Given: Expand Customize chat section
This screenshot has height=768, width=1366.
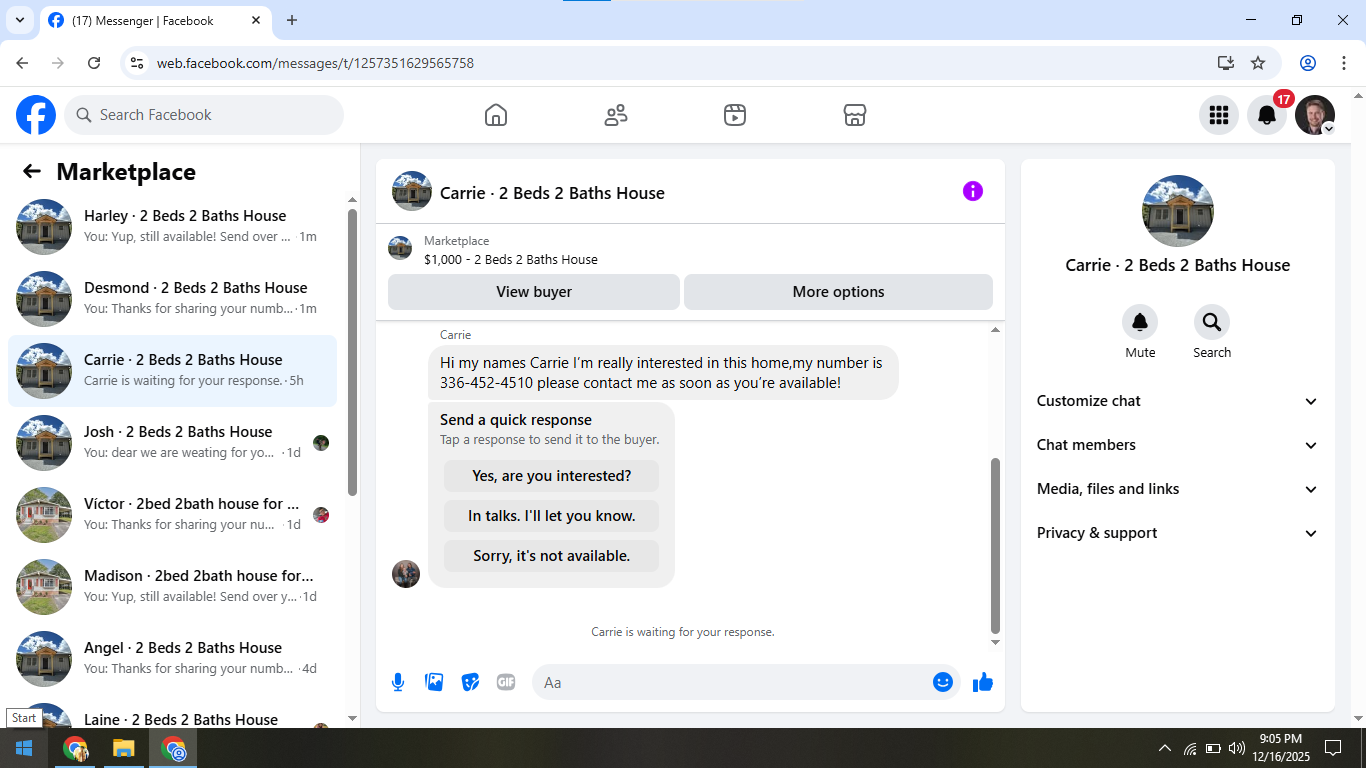Looking at the screenshot, I should point(1178,401).
